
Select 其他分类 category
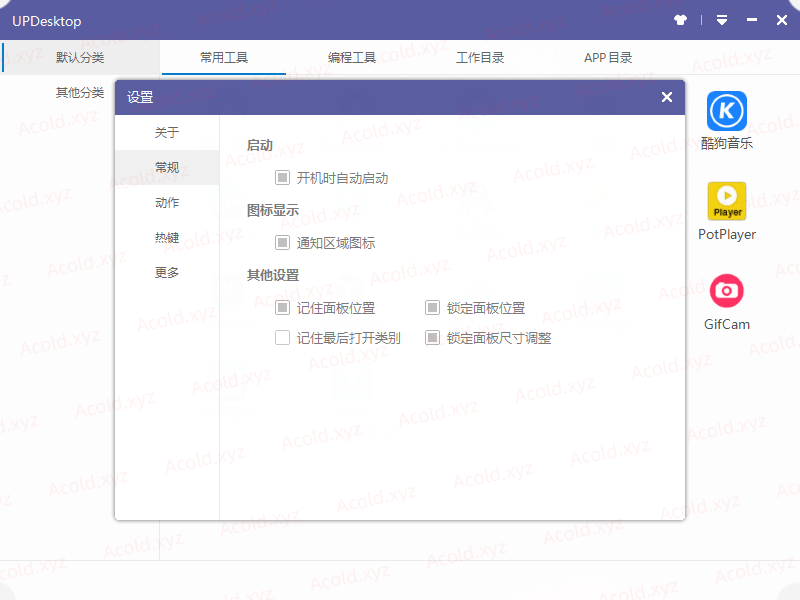point(80,93)
